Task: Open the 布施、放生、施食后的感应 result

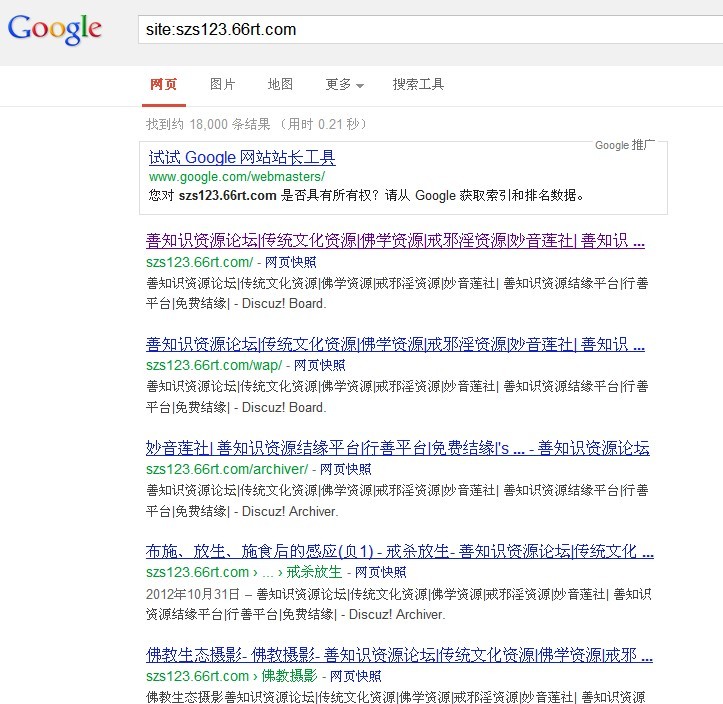Action: (x=400, y=551)
